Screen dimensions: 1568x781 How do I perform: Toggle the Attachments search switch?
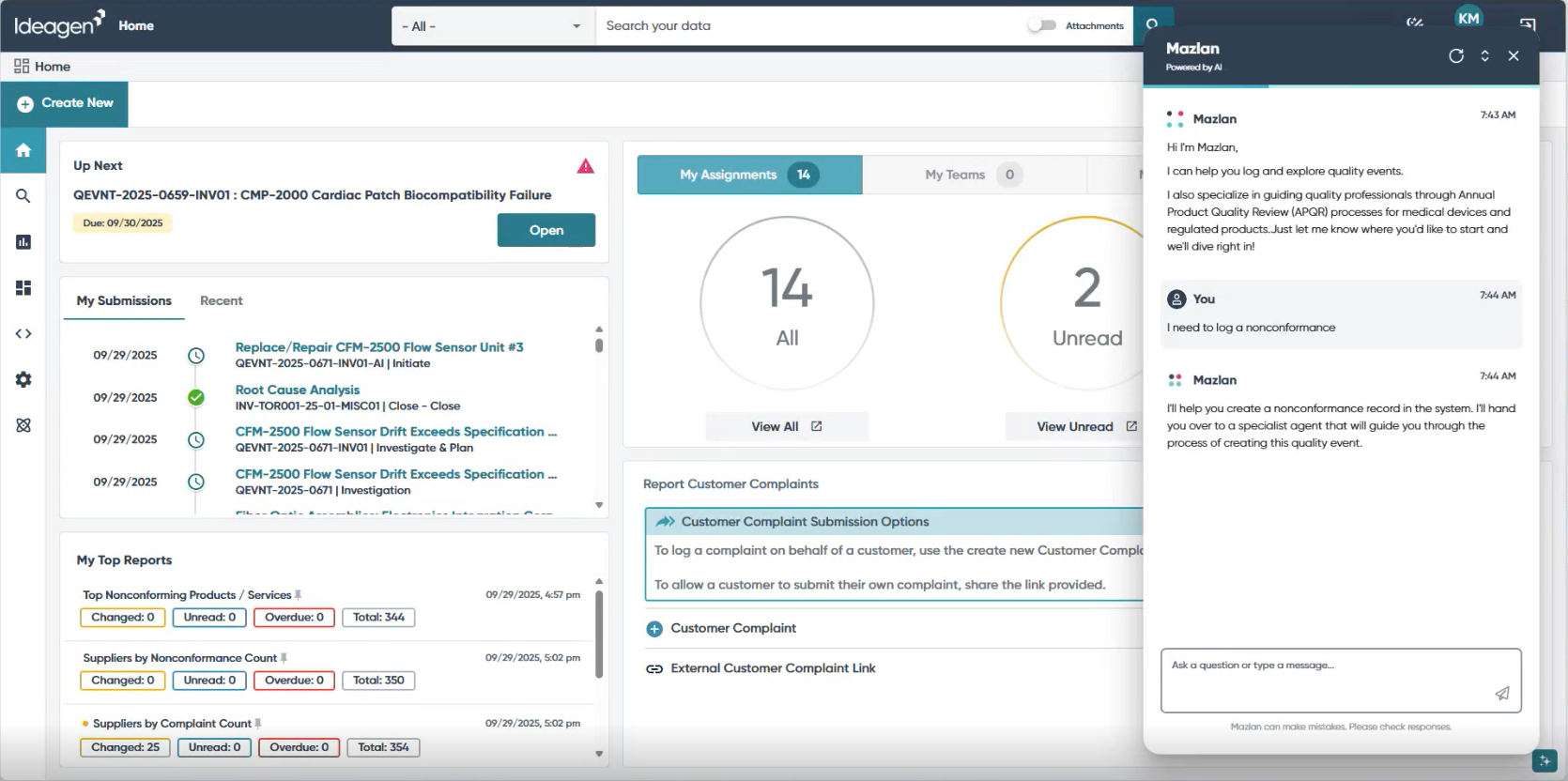click(1041, 25)
